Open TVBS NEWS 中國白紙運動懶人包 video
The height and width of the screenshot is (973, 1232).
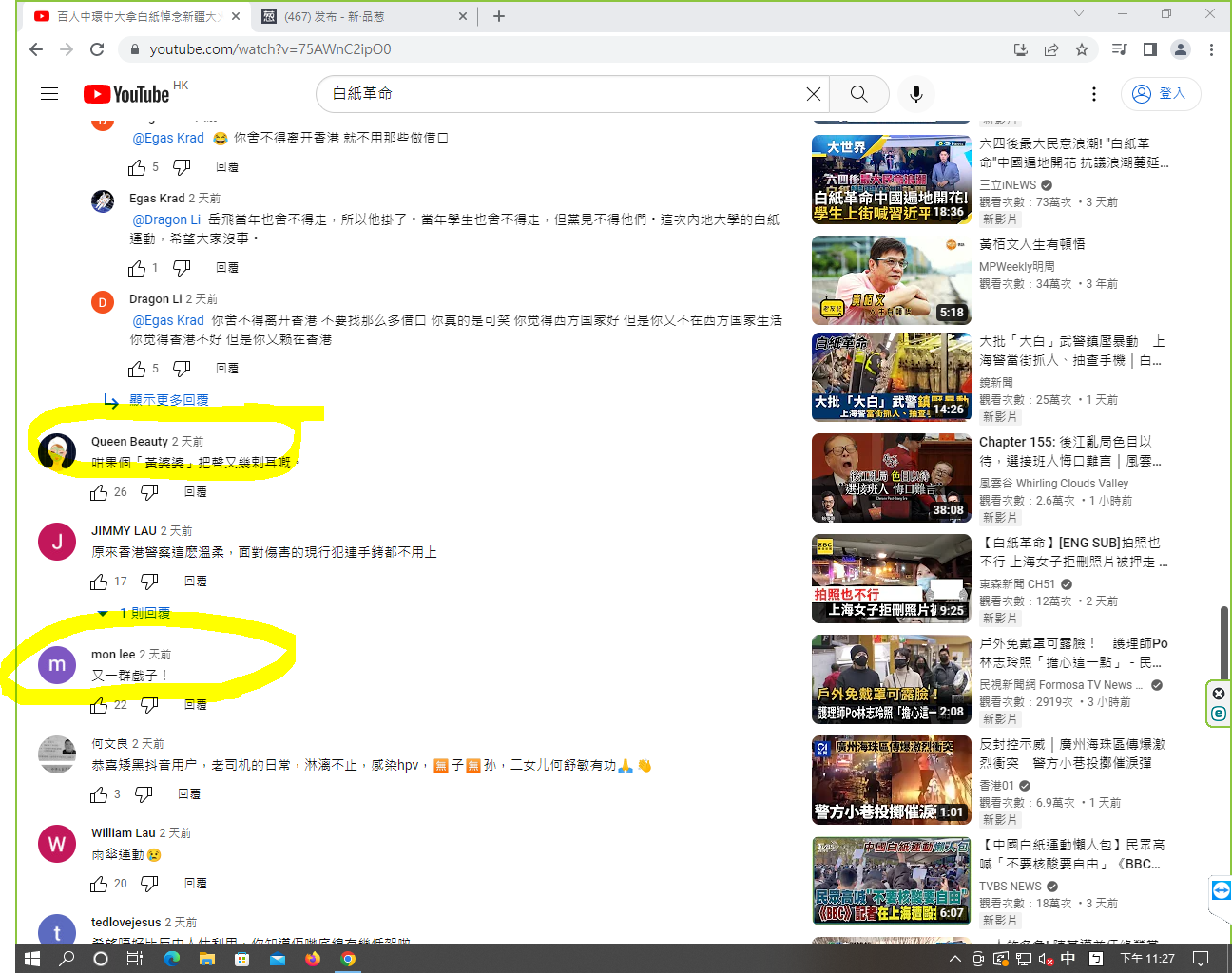[1071, 854]
